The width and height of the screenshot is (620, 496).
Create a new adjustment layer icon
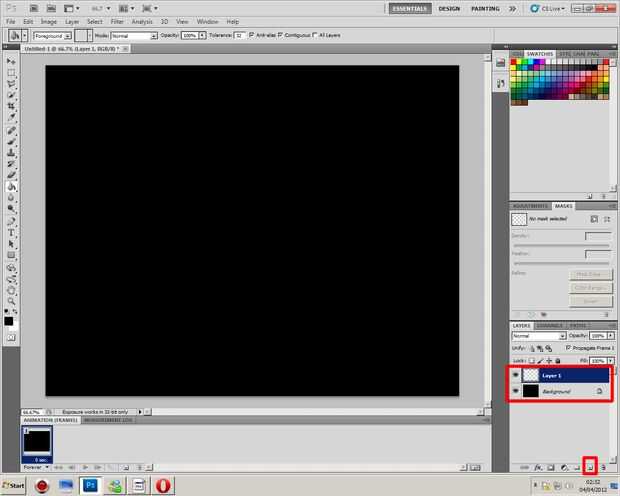pos(564,468)
